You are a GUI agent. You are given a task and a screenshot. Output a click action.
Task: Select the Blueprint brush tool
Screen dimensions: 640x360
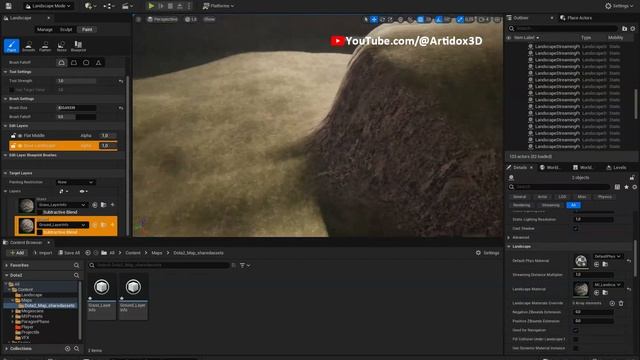coord(78,46)
